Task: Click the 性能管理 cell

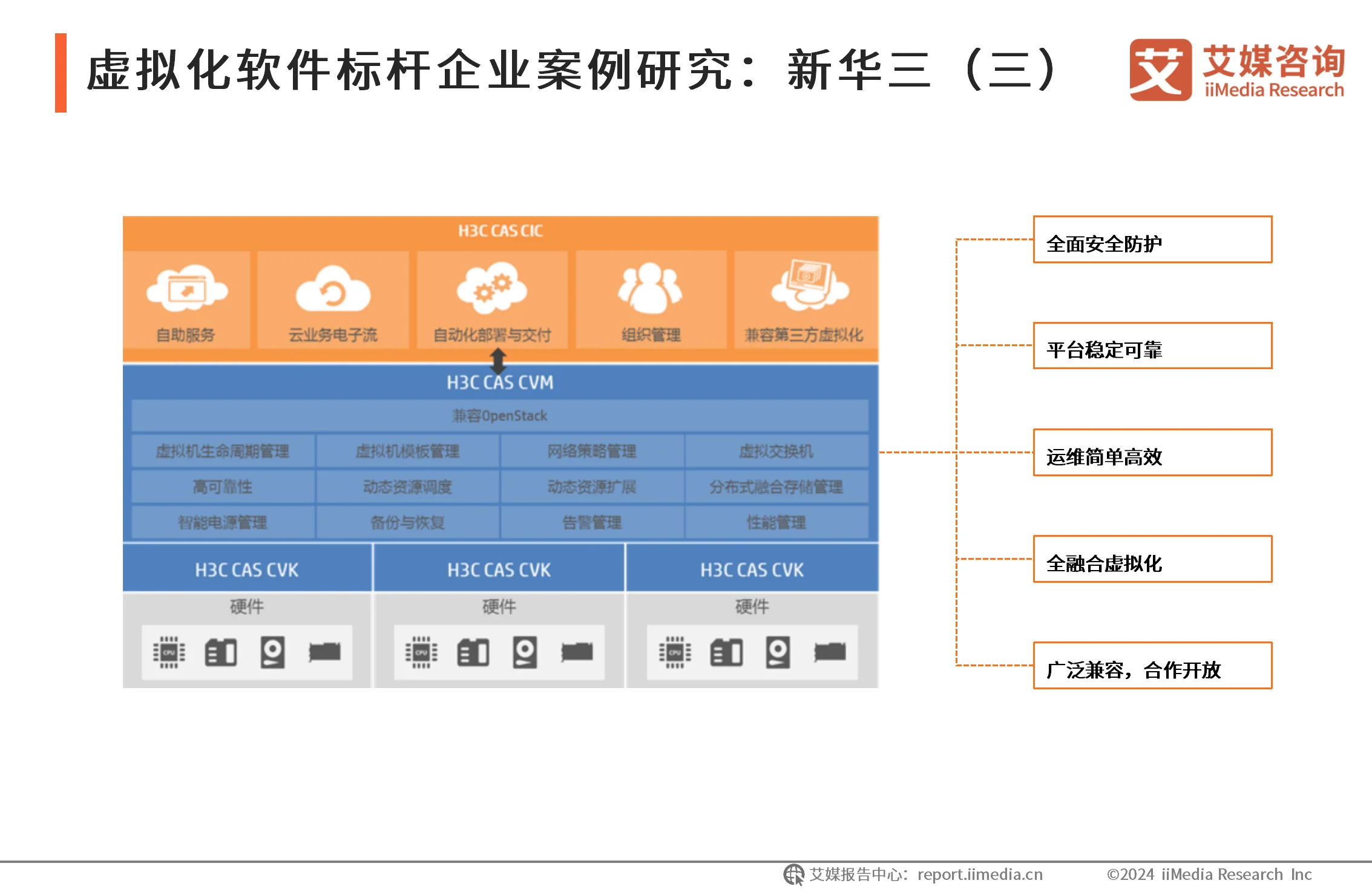Action: (776, 523)
